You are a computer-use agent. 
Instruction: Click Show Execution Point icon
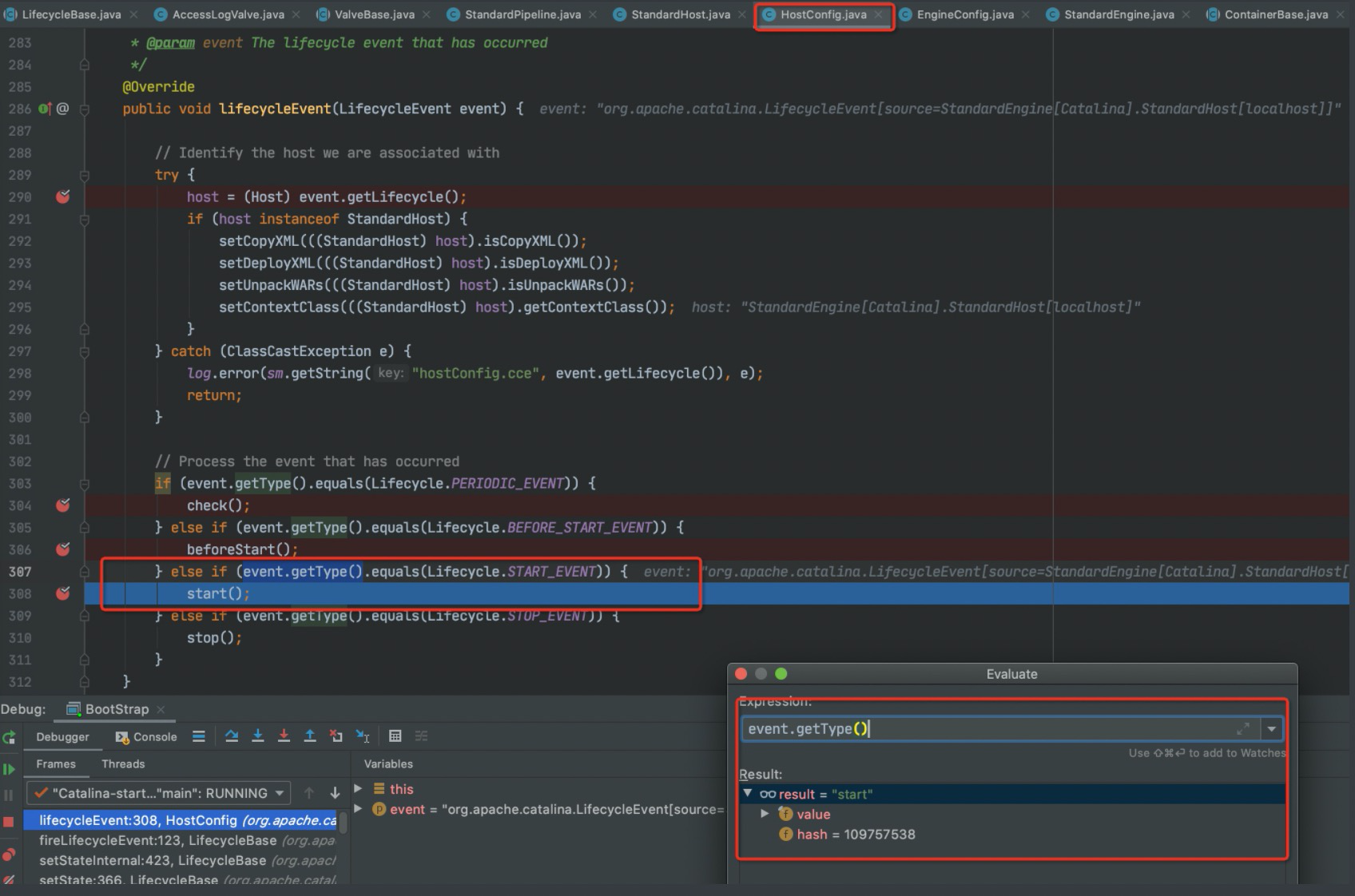pos(199,736)
